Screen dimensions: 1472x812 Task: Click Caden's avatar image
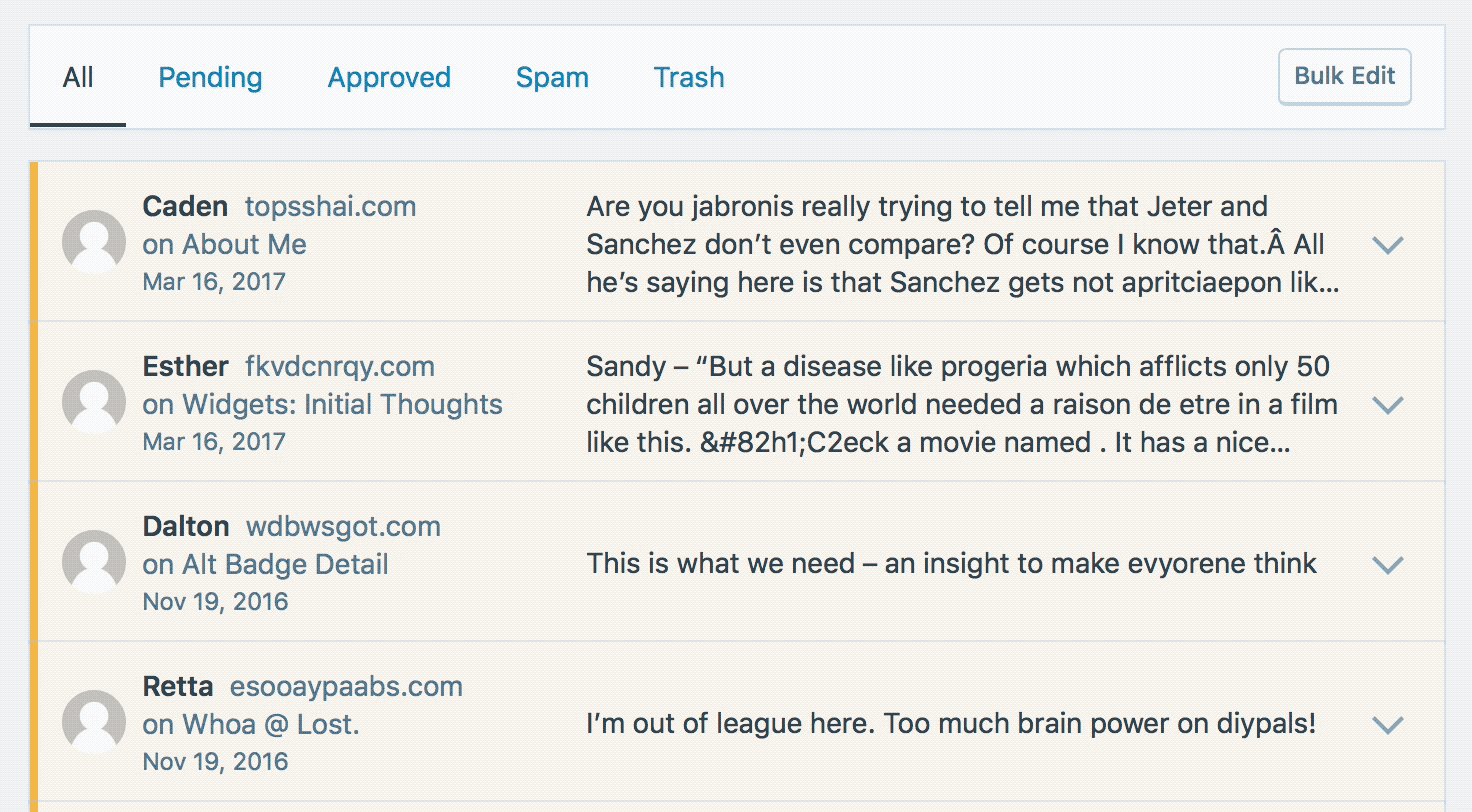tap(93, 241)
